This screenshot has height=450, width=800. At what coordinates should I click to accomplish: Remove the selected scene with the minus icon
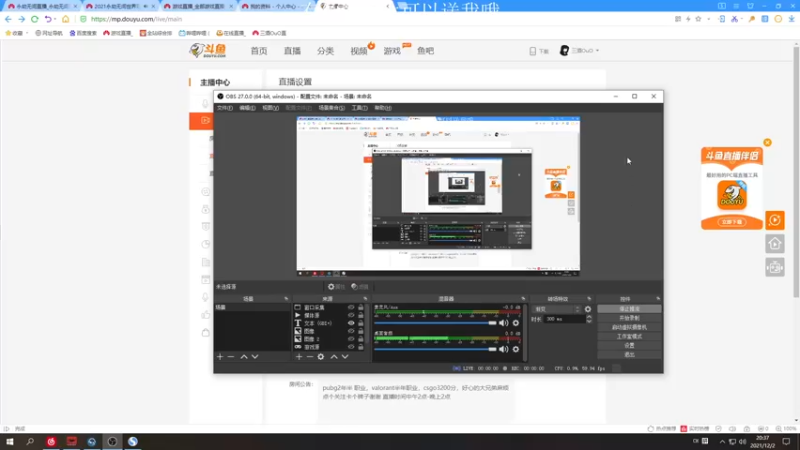click(x=231, y=357)
